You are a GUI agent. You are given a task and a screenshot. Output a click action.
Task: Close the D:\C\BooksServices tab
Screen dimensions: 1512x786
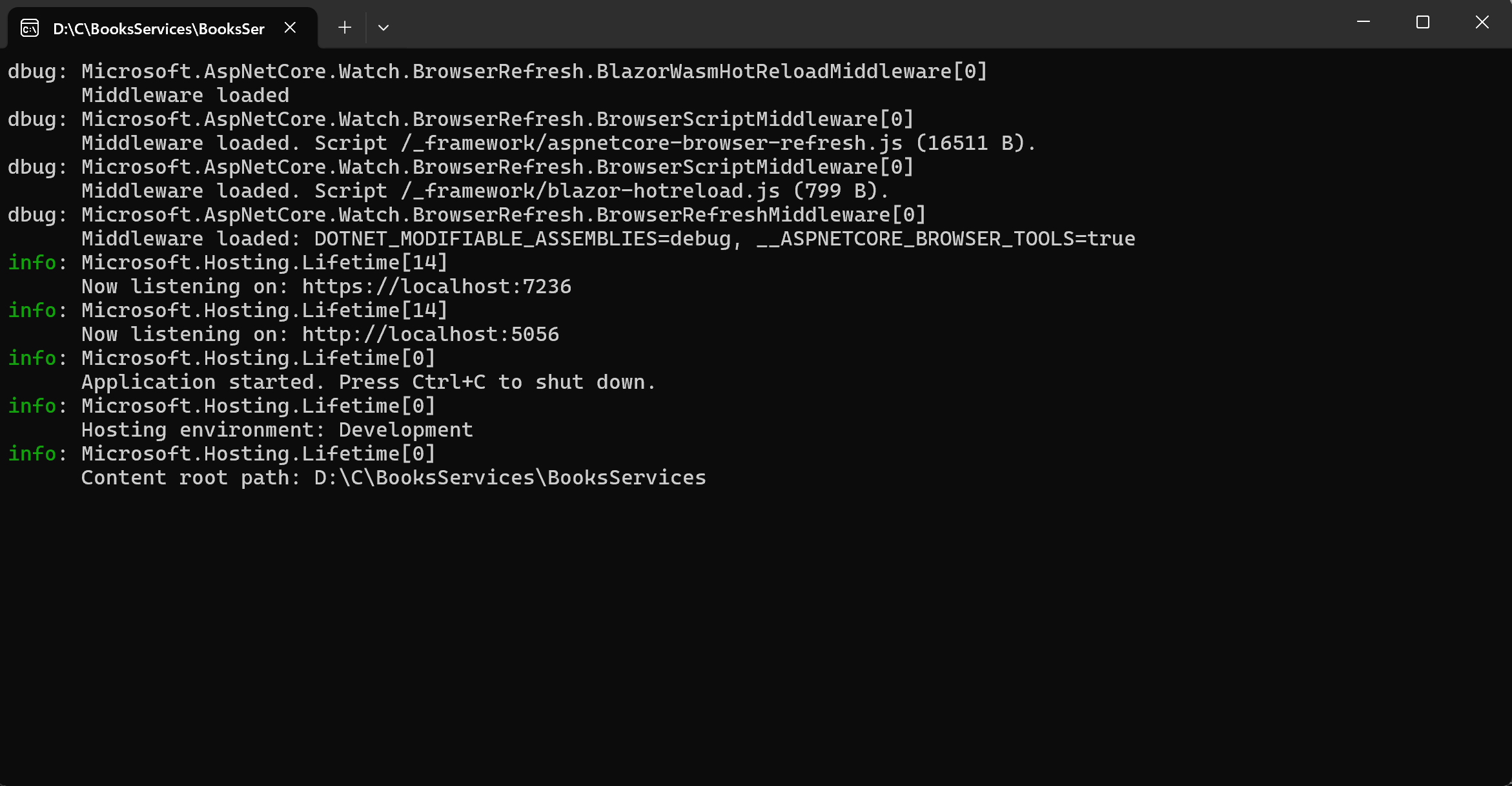click(x=291, y=28)
